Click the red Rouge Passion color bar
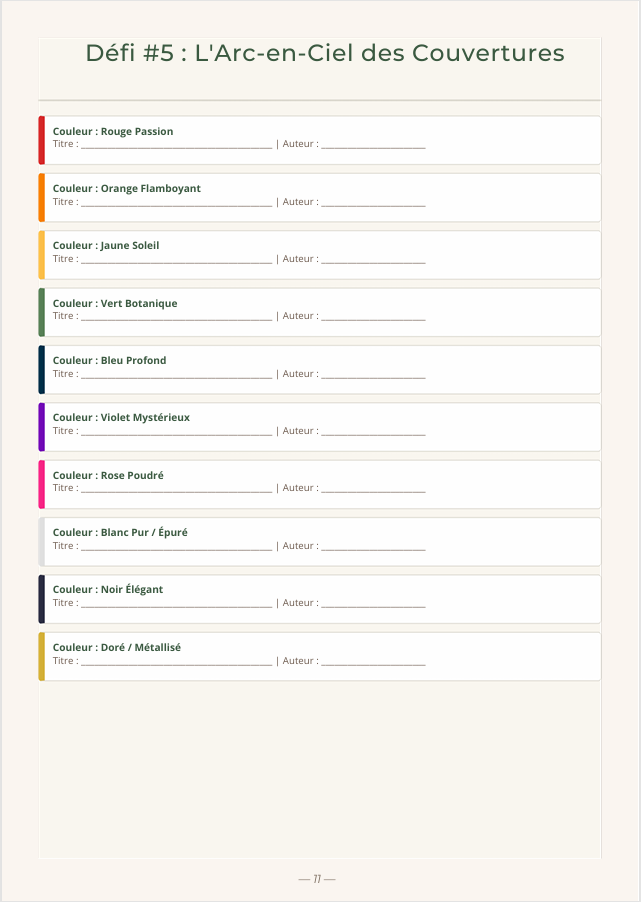Screen dimensions: 641x902 41,140
